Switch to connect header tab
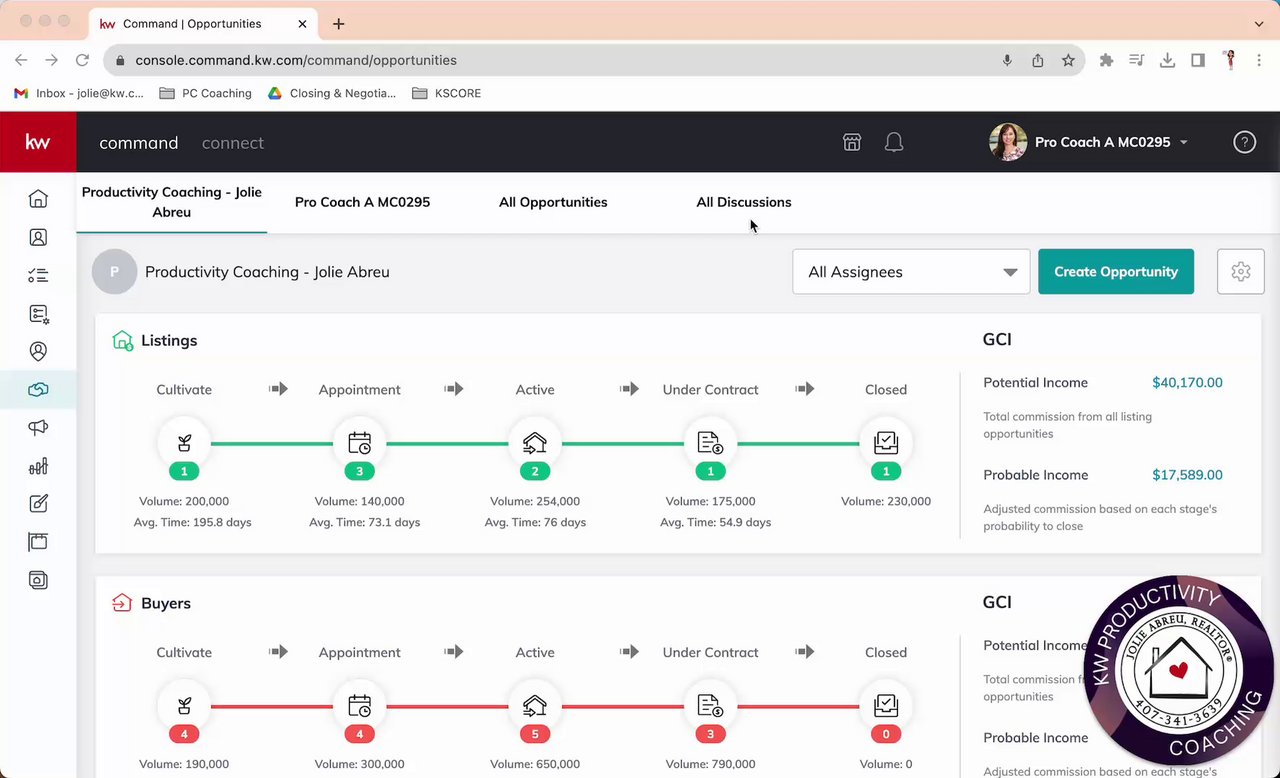The image size is (1280, 778). coord(233,143)
